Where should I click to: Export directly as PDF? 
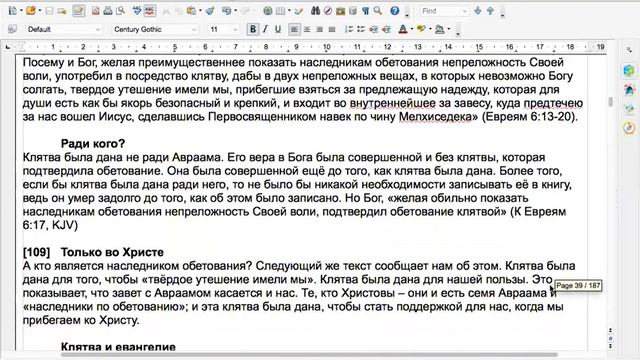(96, 11)
